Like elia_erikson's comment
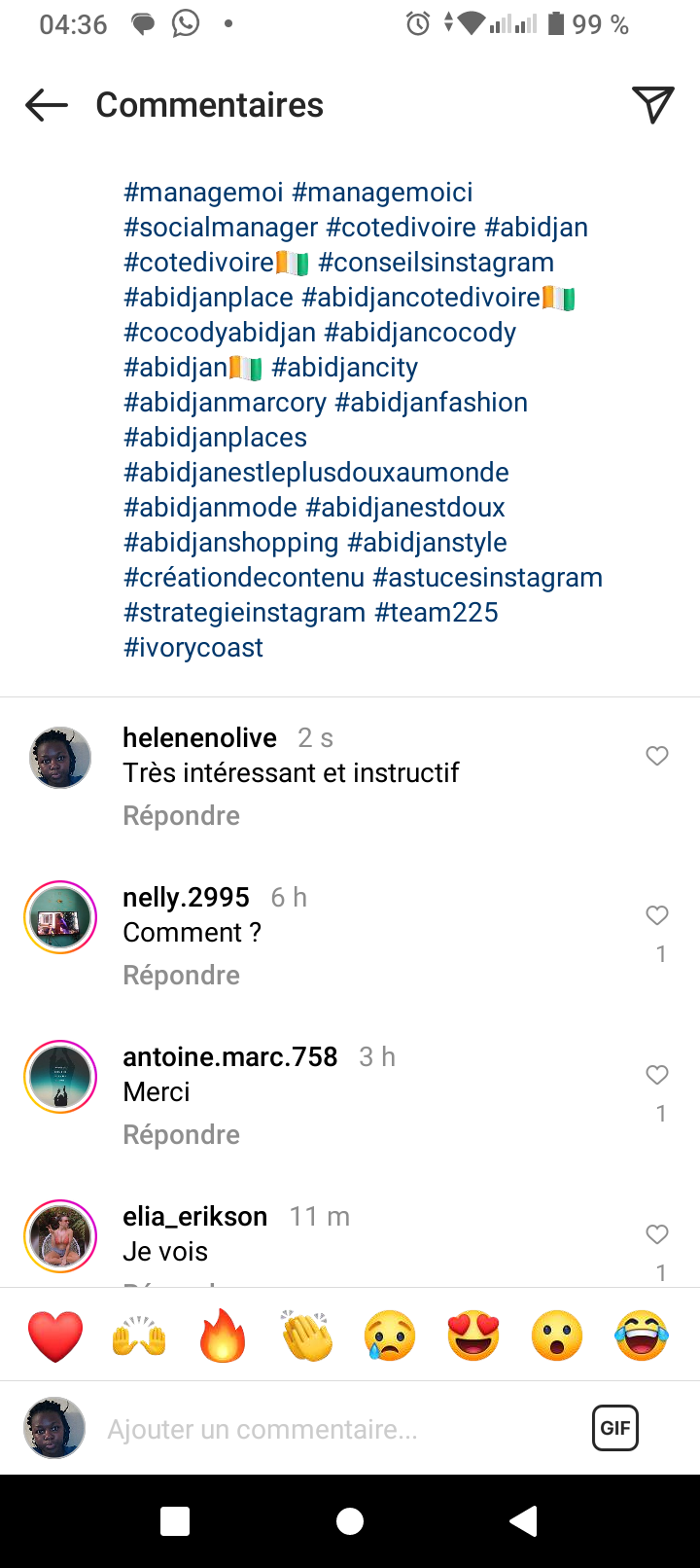Image resolution: width=700 pixels, height=1568 pixels. pos(657,1234)
